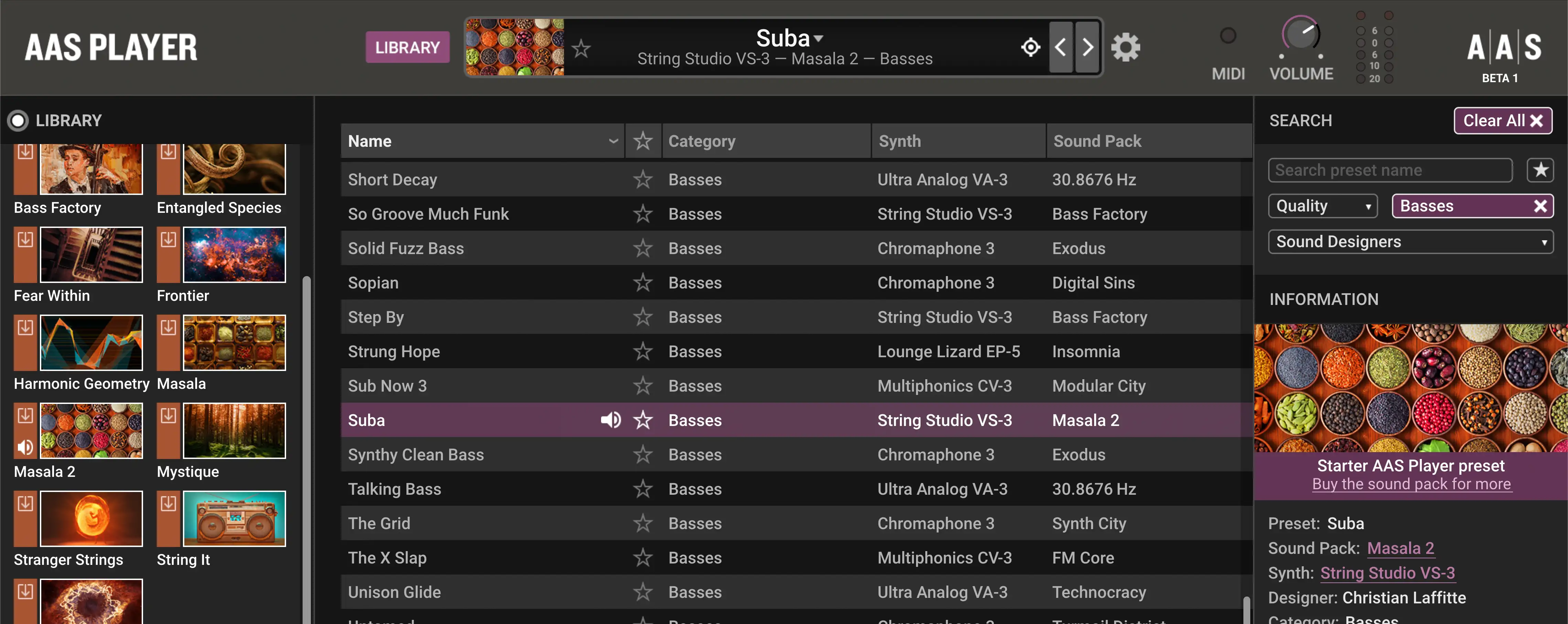Favorite the Step By preset
Viewport: 1568px width, 624px height.
643,317
